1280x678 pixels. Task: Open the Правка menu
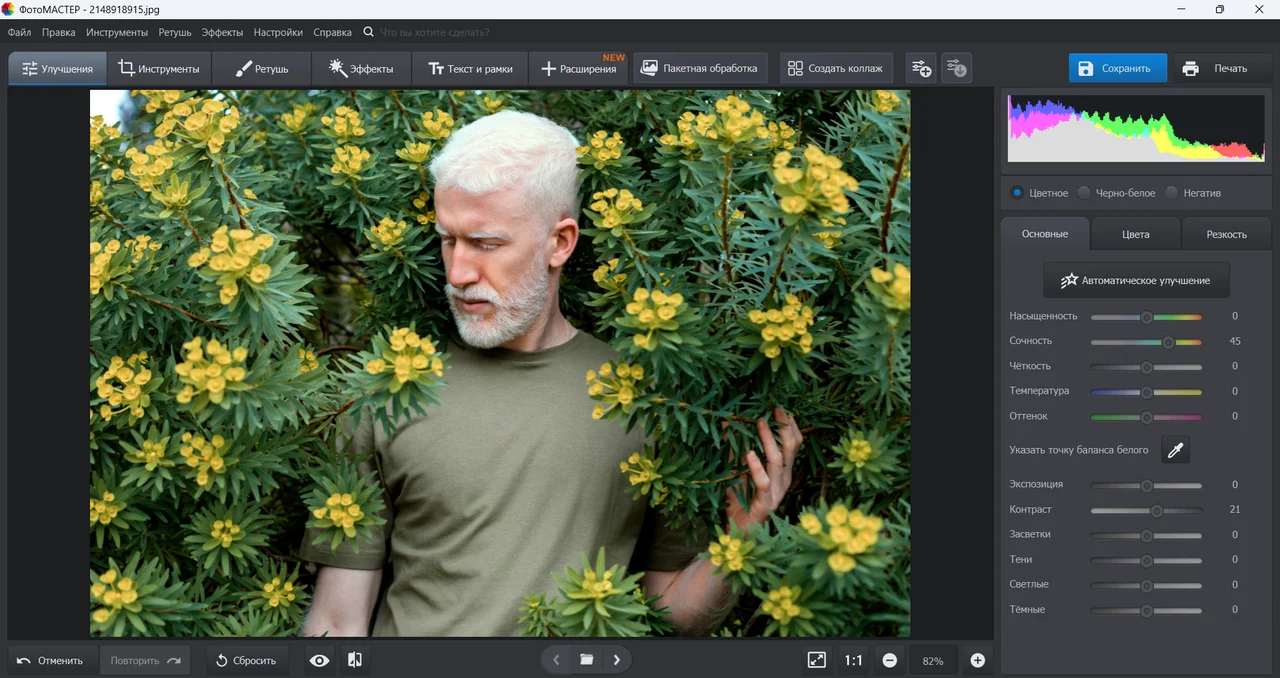(x=59, y=32)
